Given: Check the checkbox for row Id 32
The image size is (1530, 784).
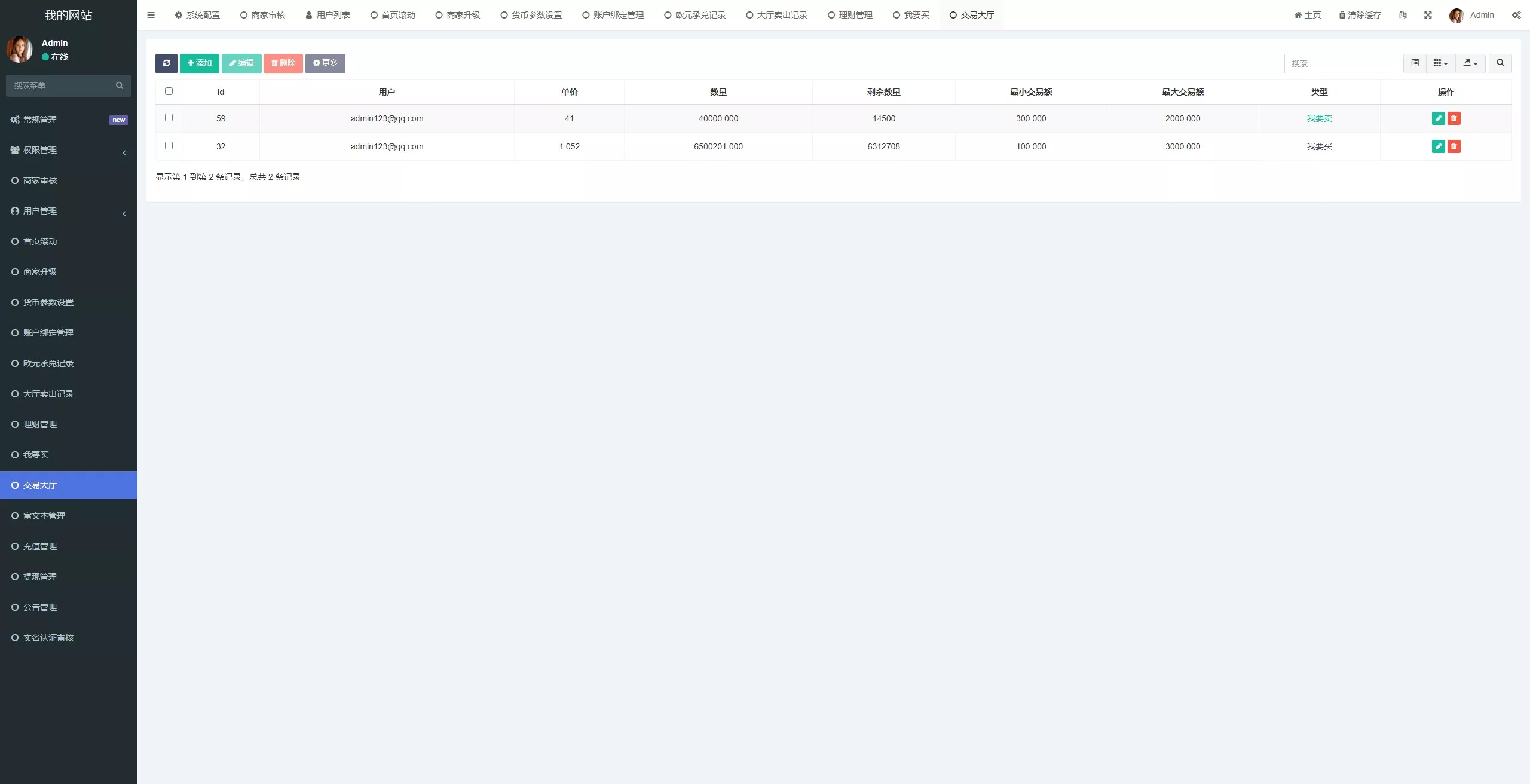Looking at the screenshot, I should click(169, 146).
